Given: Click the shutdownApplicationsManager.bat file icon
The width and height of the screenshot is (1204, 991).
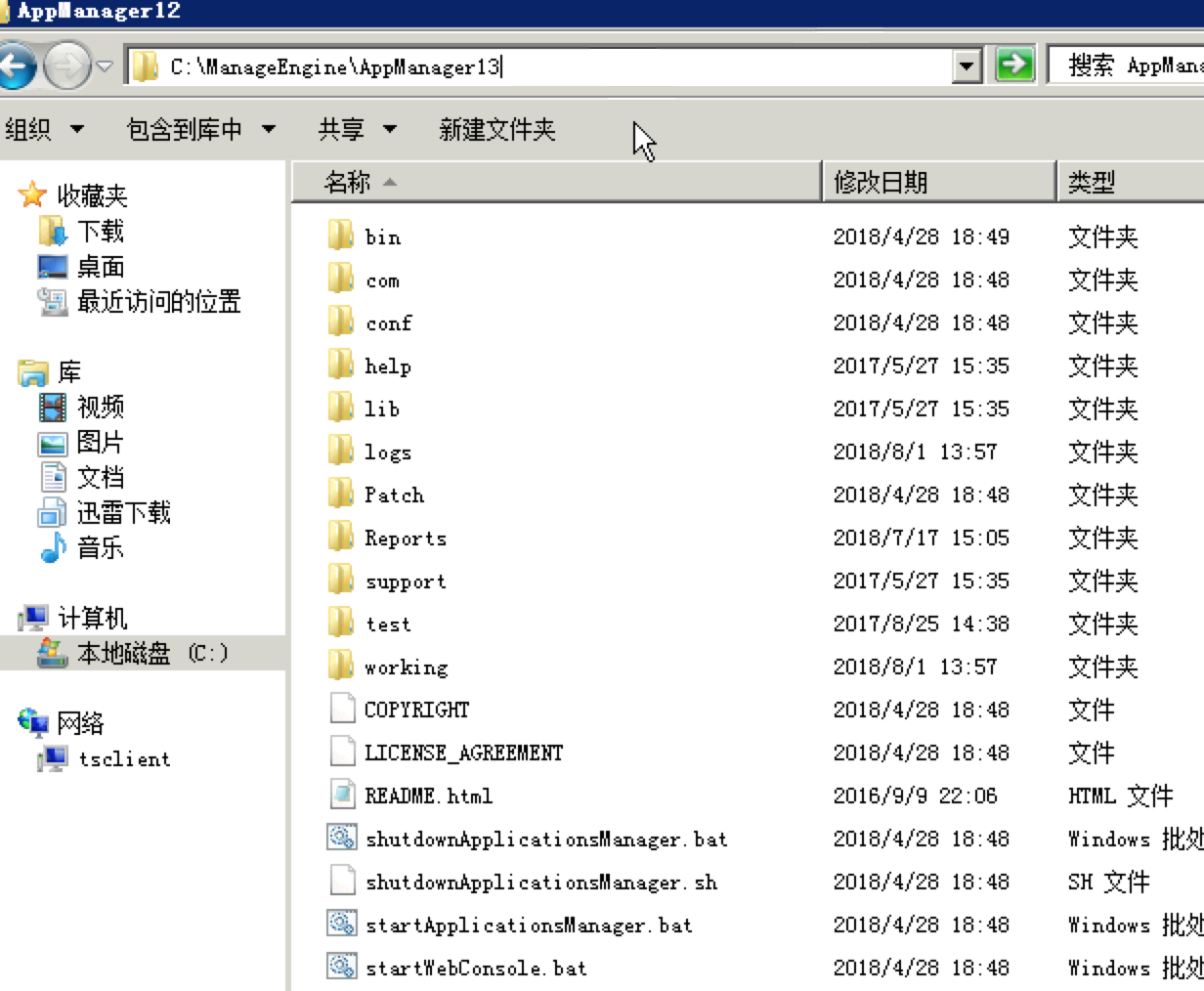Looking at the screenshot, I should [x=342, y=838].
